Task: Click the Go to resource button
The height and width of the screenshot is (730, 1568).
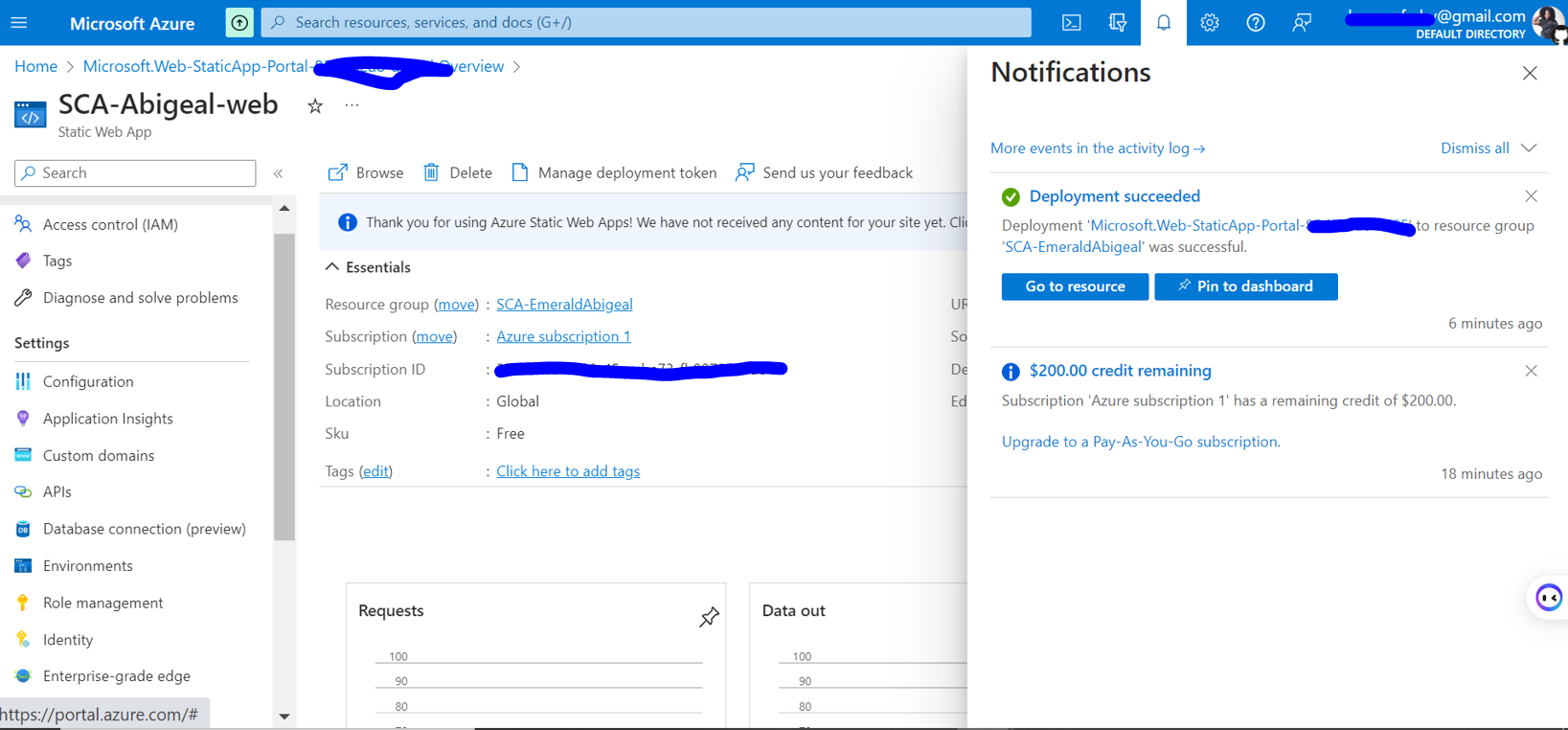Action: (x=1074, y=286)
